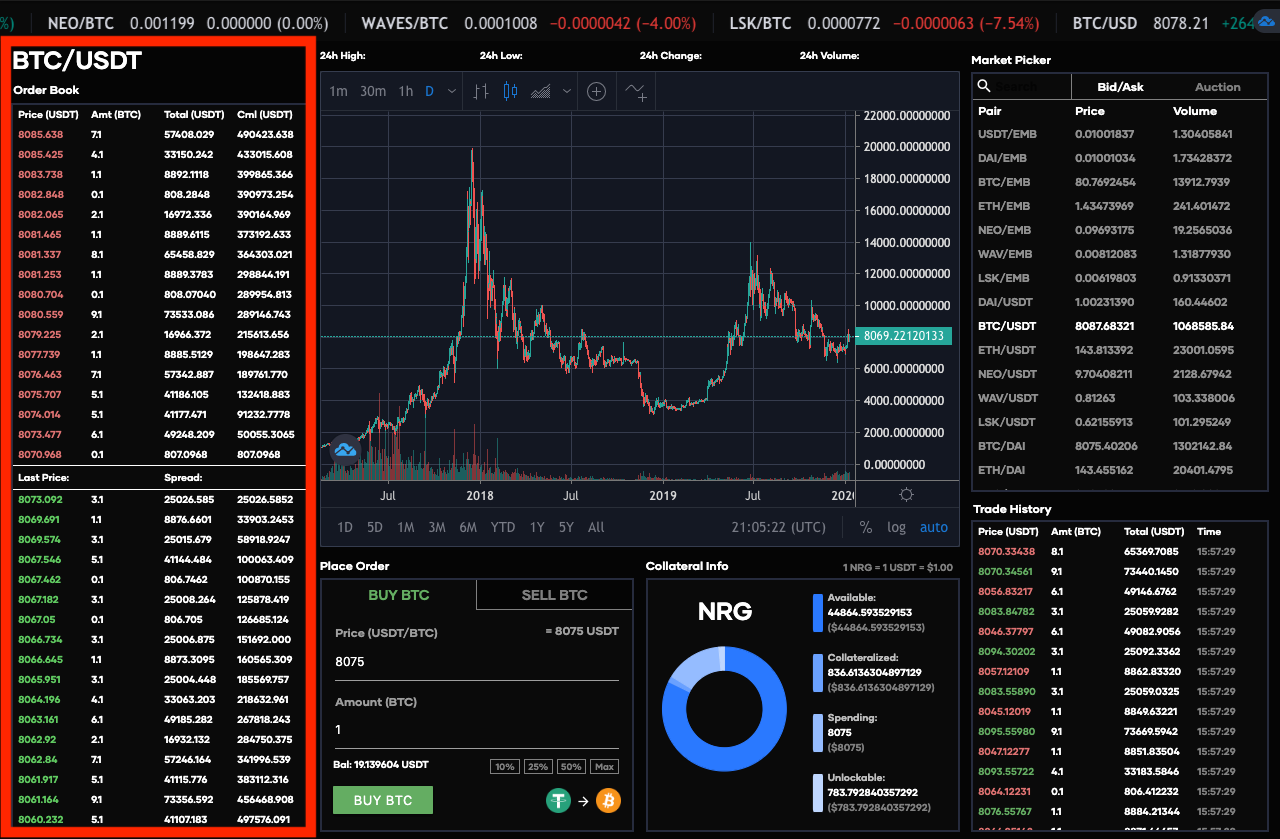Select the 5Y date range
The image size is (1280, 839).
click(x=567, y=527)
